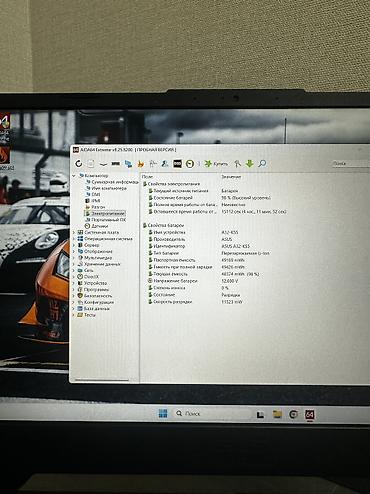Select the Конфигурация category
Screen dimensions: 370x494
point(96,302)
